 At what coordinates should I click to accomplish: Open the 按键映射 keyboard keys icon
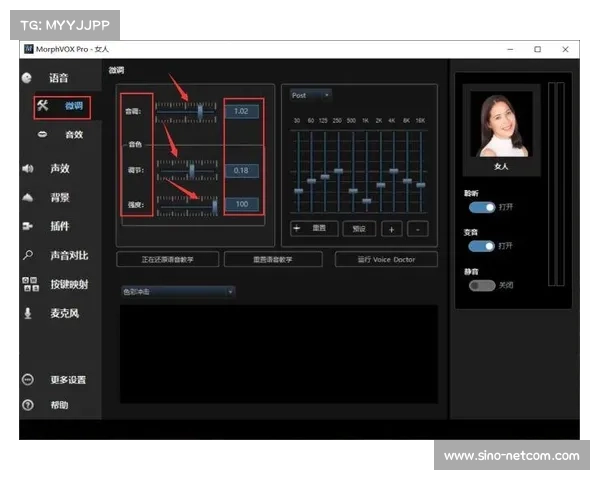pyautogui.click(x=31, y=284)
